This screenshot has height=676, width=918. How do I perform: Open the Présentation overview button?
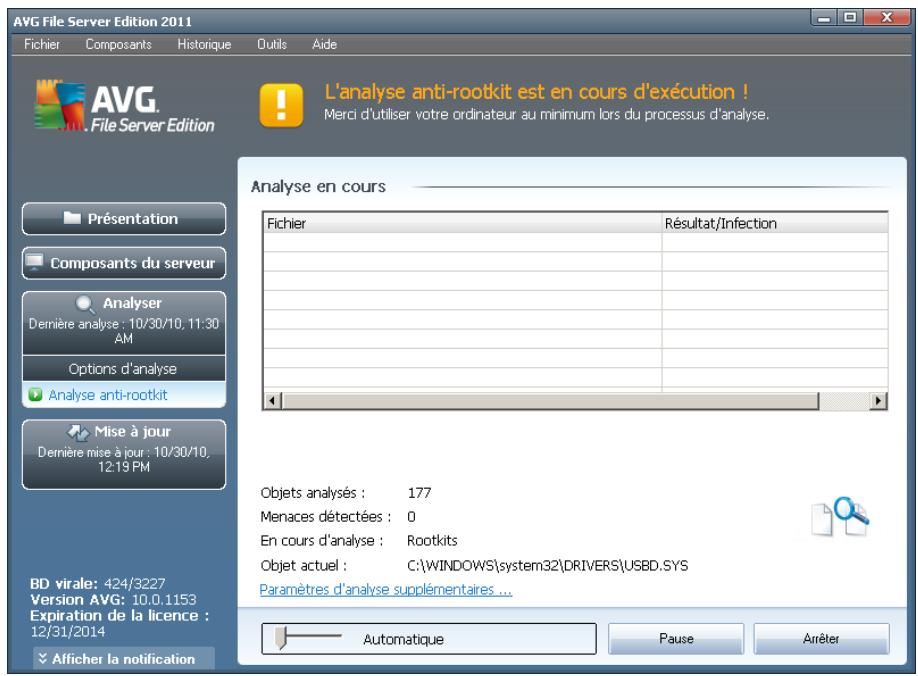[124, 218]
